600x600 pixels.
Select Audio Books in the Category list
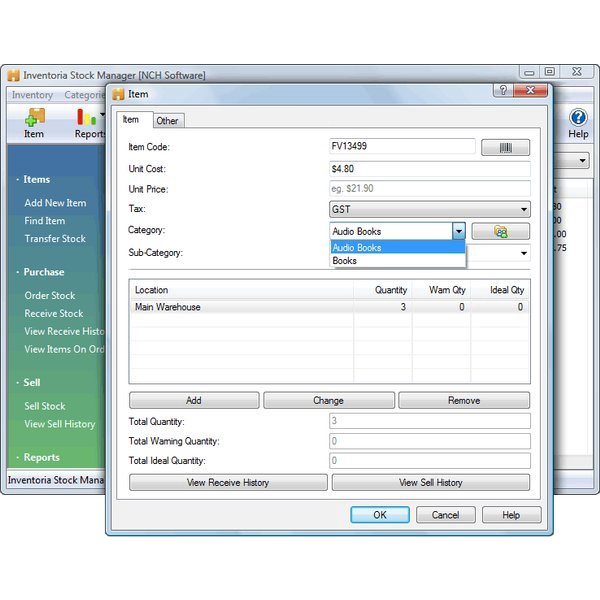coord(398,248)
